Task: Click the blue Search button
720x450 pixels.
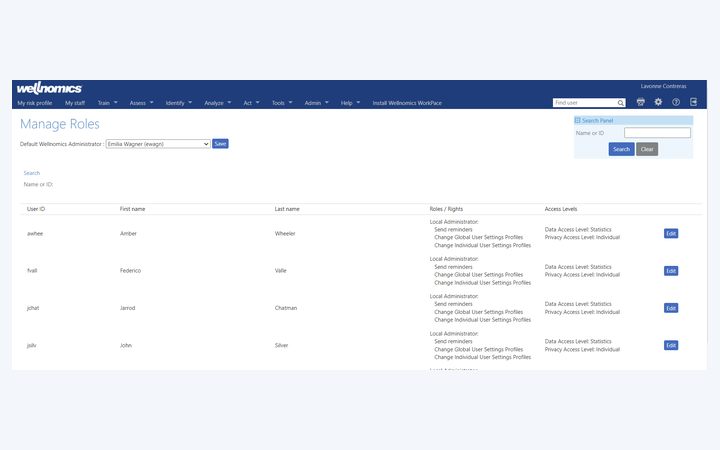Action: (621, 149)
